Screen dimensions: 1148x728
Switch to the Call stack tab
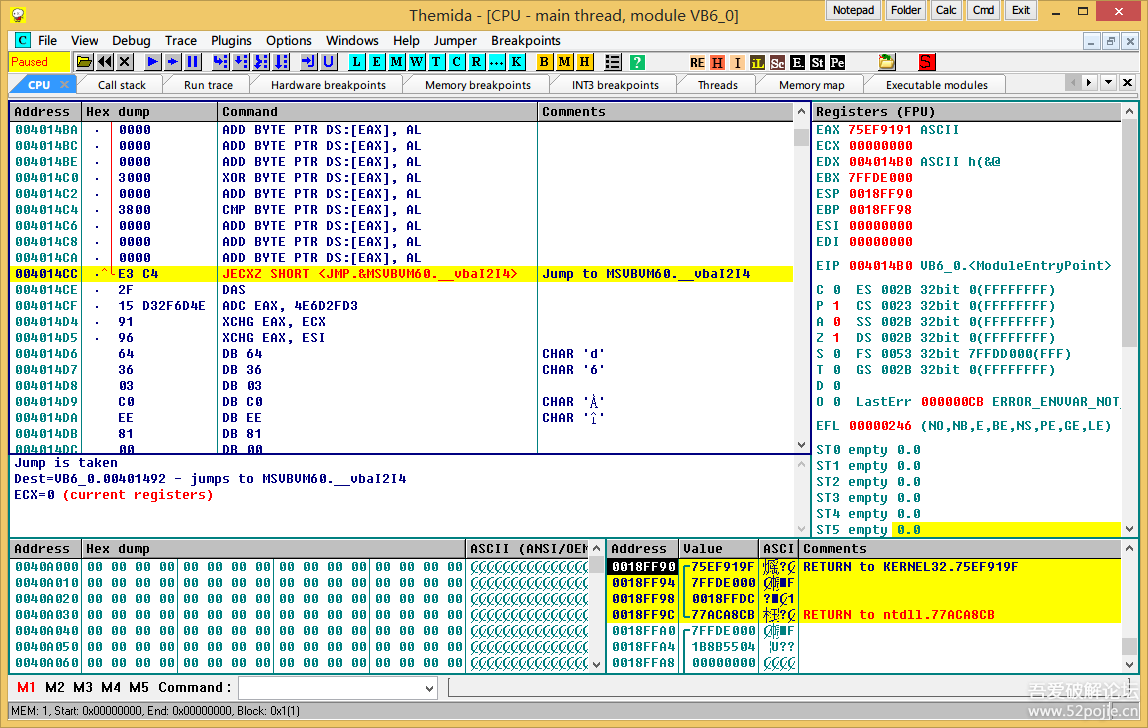(122, 85)
